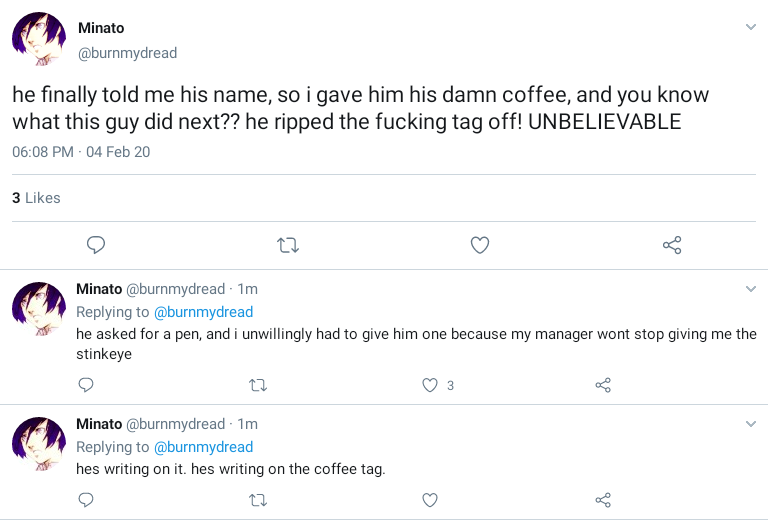Like the main UNBELIEVABLE tweet
The width and height of the screenshot is (768, 526).
coord(480,245)
